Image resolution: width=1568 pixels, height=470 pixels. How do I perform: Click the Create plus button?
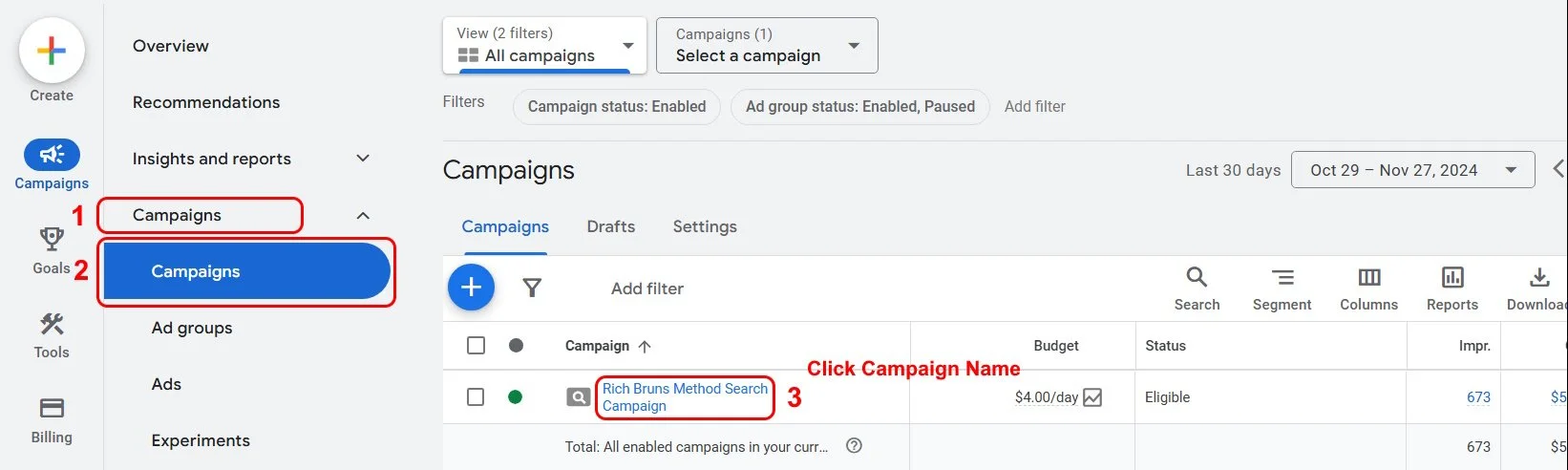[52, 52]
